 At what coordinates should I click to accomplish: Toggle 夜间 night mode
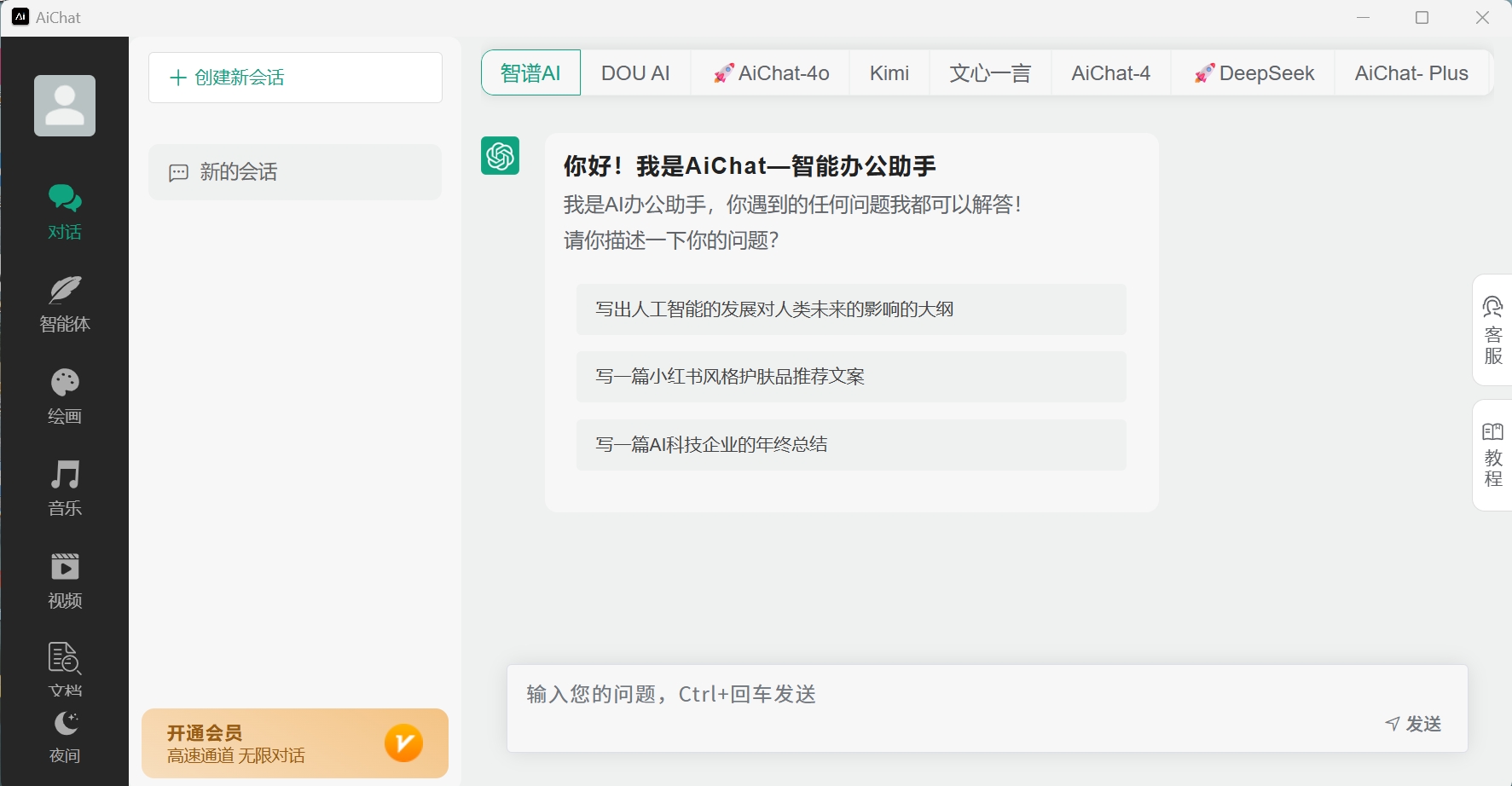(x=65, y=735)
